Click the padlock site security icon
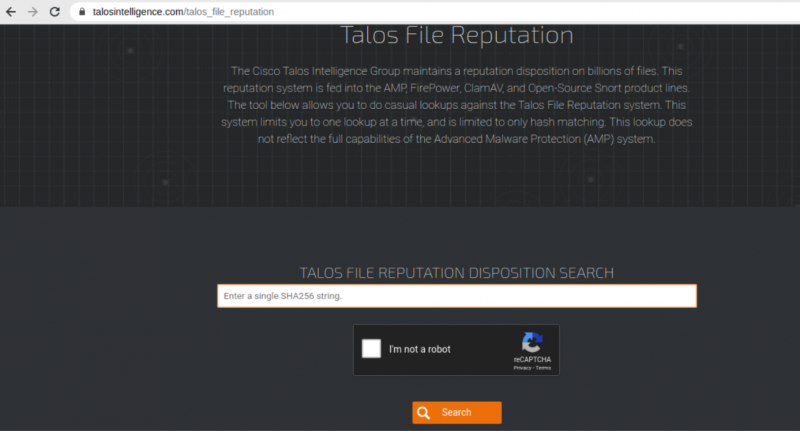 pos(83,12)
